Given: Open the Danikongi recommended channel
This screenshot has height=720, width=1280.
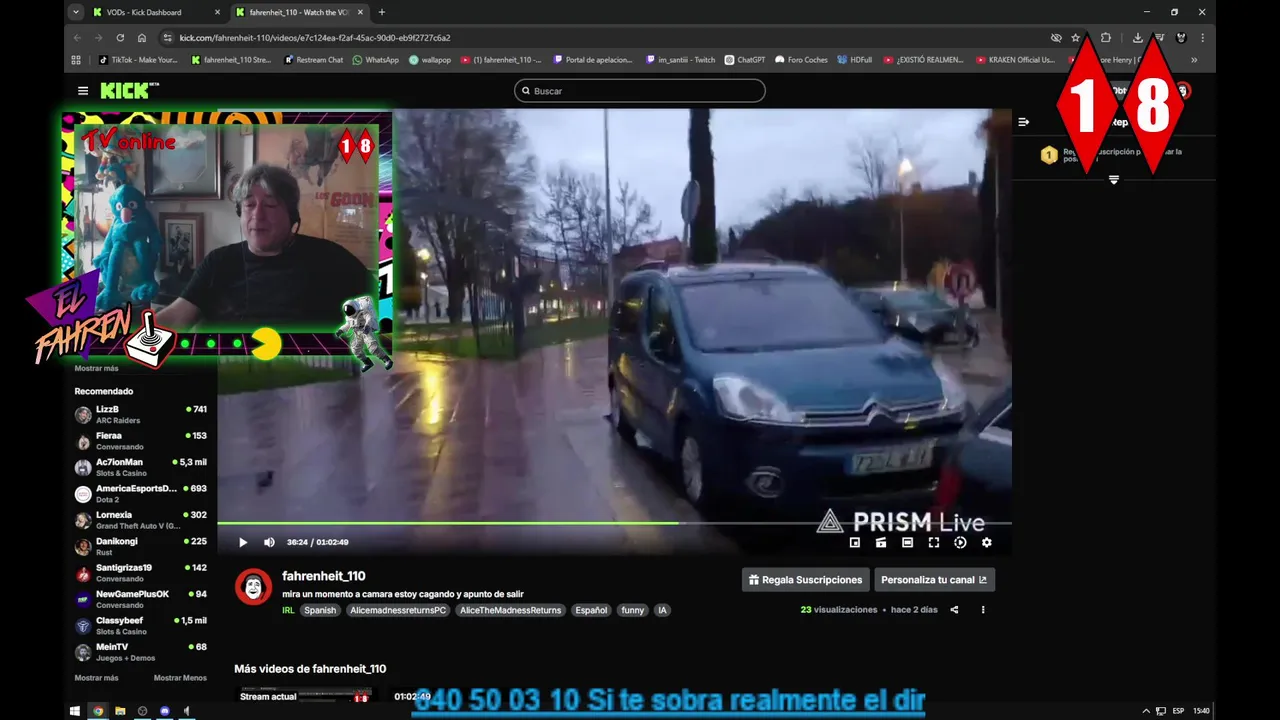Looking at the screenshot, I should pos(141,546).
